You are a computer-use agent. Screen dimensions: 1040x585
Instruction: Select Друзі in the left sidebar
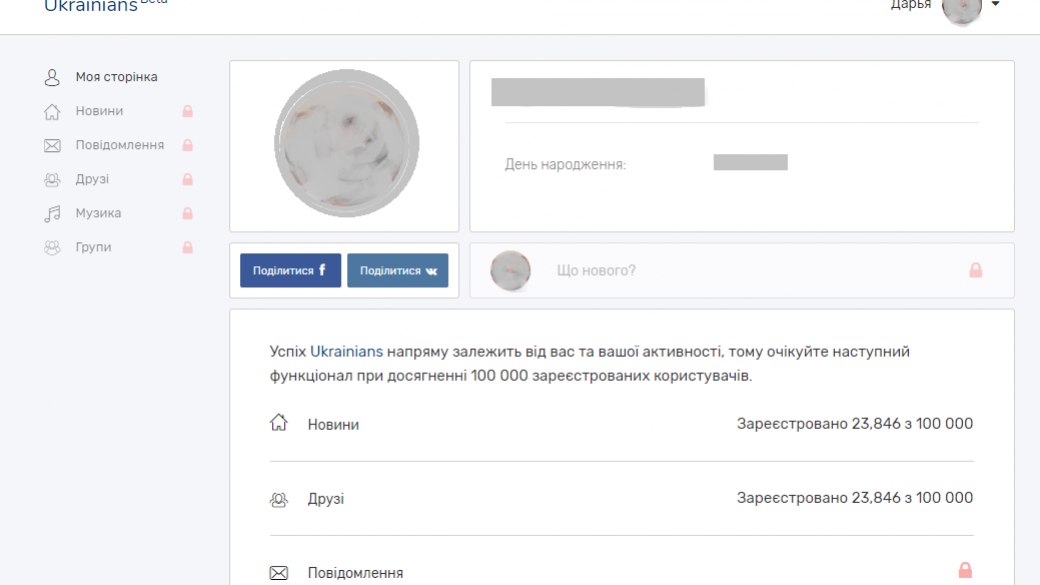[92, 179]
